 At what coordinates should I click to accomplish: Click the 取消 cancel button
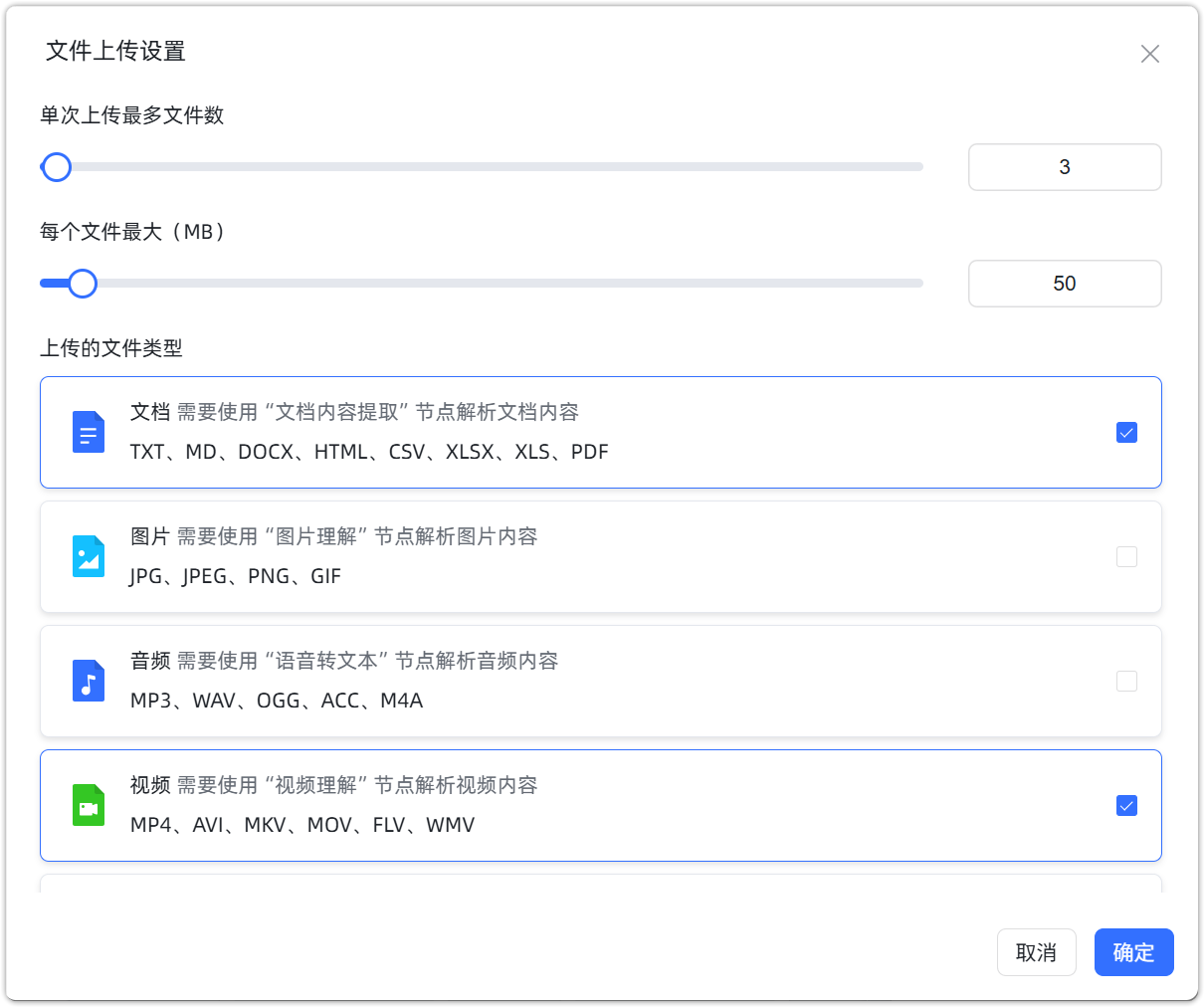[1036, 952]
